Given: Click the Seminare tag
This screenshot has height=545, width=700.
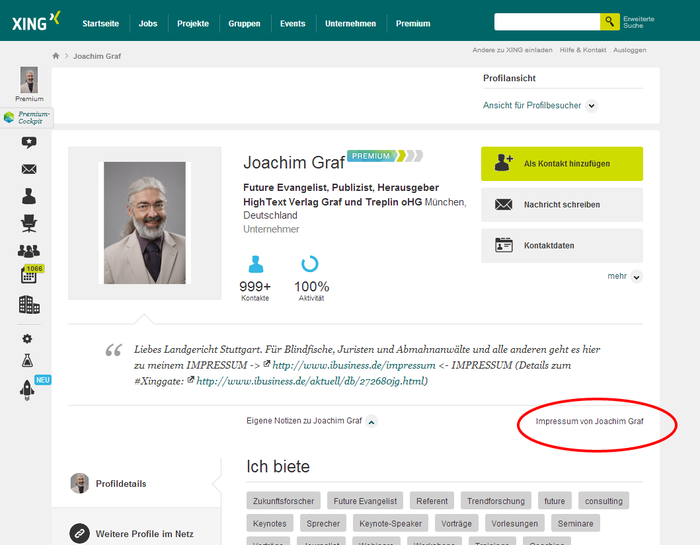Looking at the screenshot, I should (x=575, y=523).
